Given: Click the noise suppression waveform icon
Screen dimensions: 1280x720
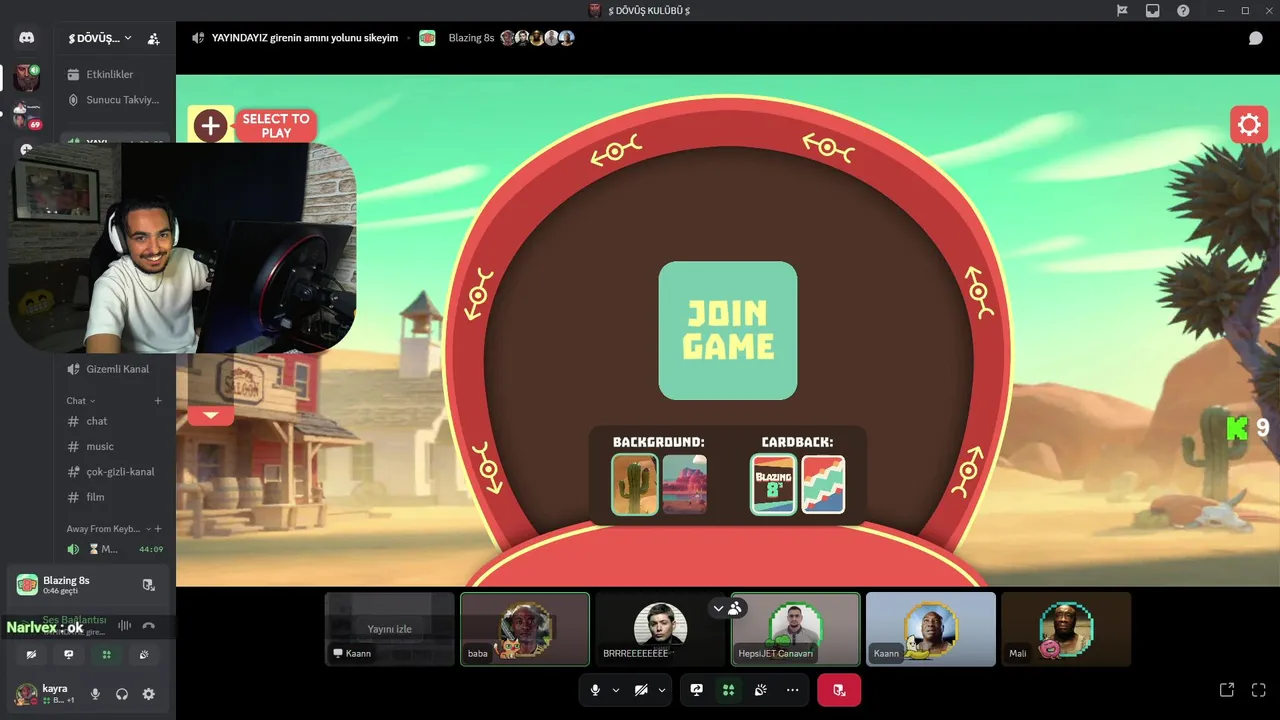Looking at the screenshot, I should (124, 626).
